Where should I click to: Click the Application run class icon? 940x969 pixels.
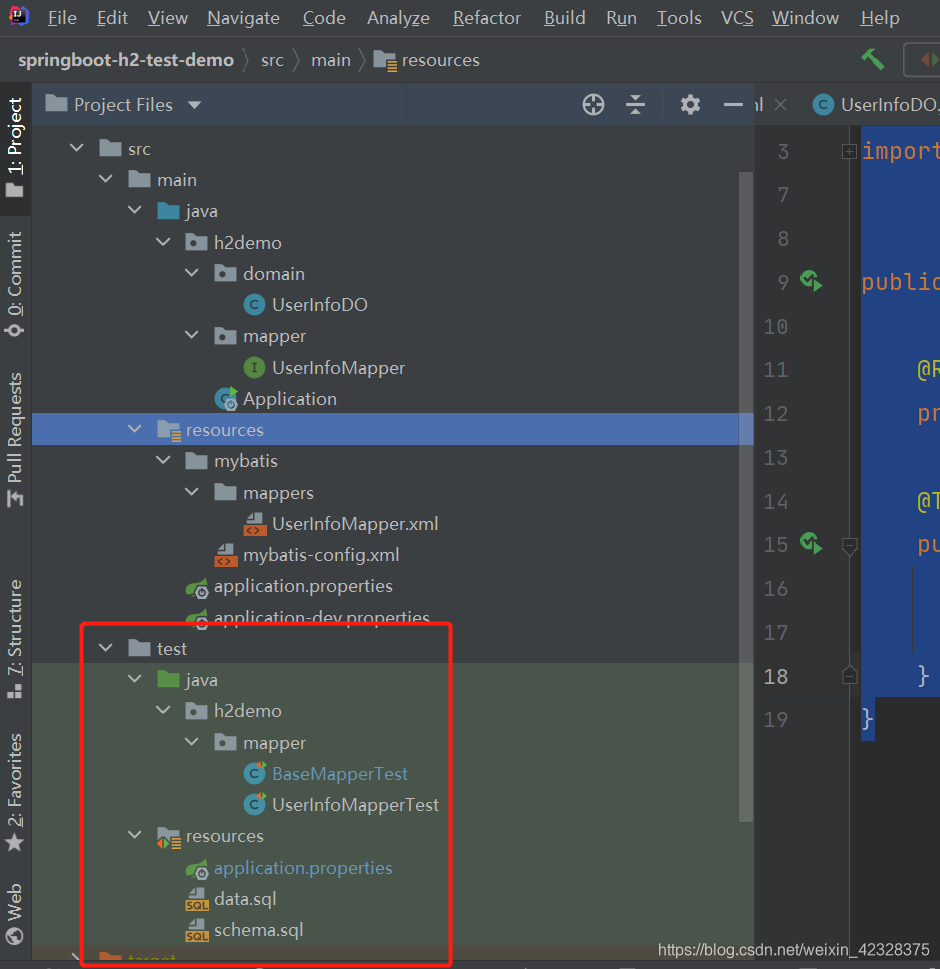pos(226,399)
